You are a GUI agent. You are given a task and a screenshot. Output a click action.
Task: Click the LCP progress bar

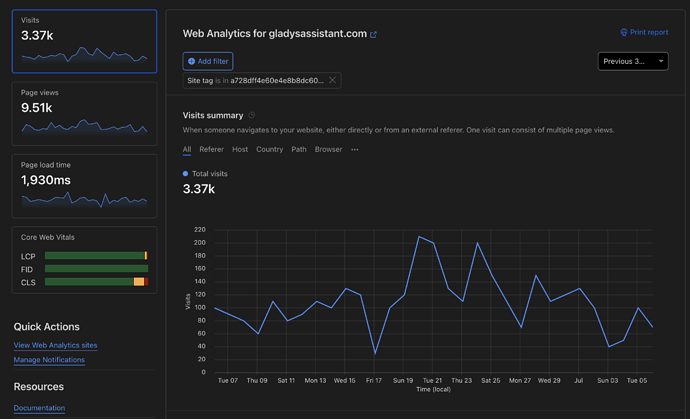coord(95,256)
